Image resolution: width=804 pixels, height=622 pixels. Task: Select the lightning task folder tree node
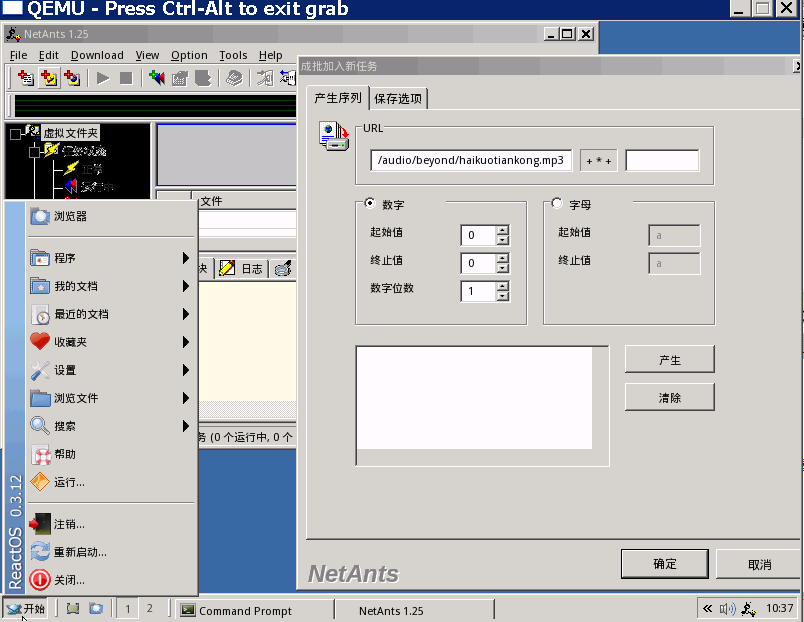click(51, 150)
